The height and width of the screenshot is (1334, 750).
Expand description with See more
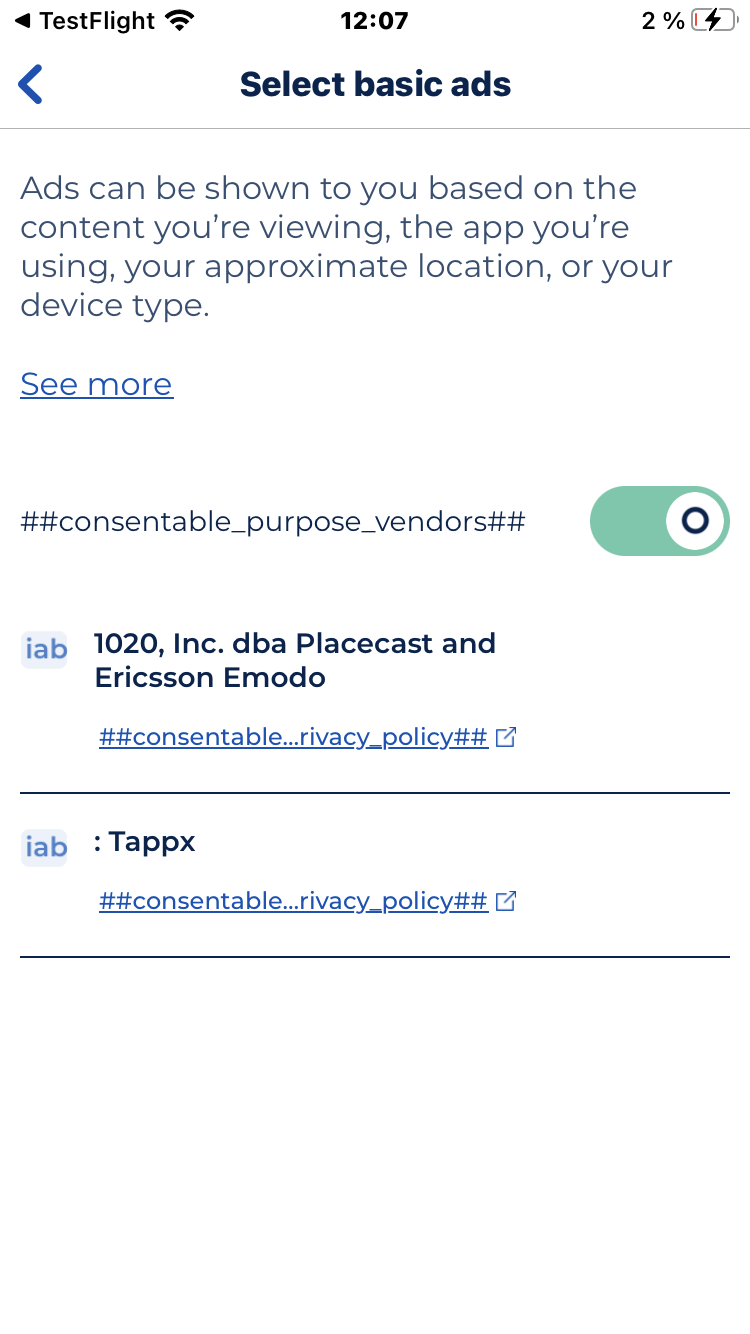(x=97, y=384)
